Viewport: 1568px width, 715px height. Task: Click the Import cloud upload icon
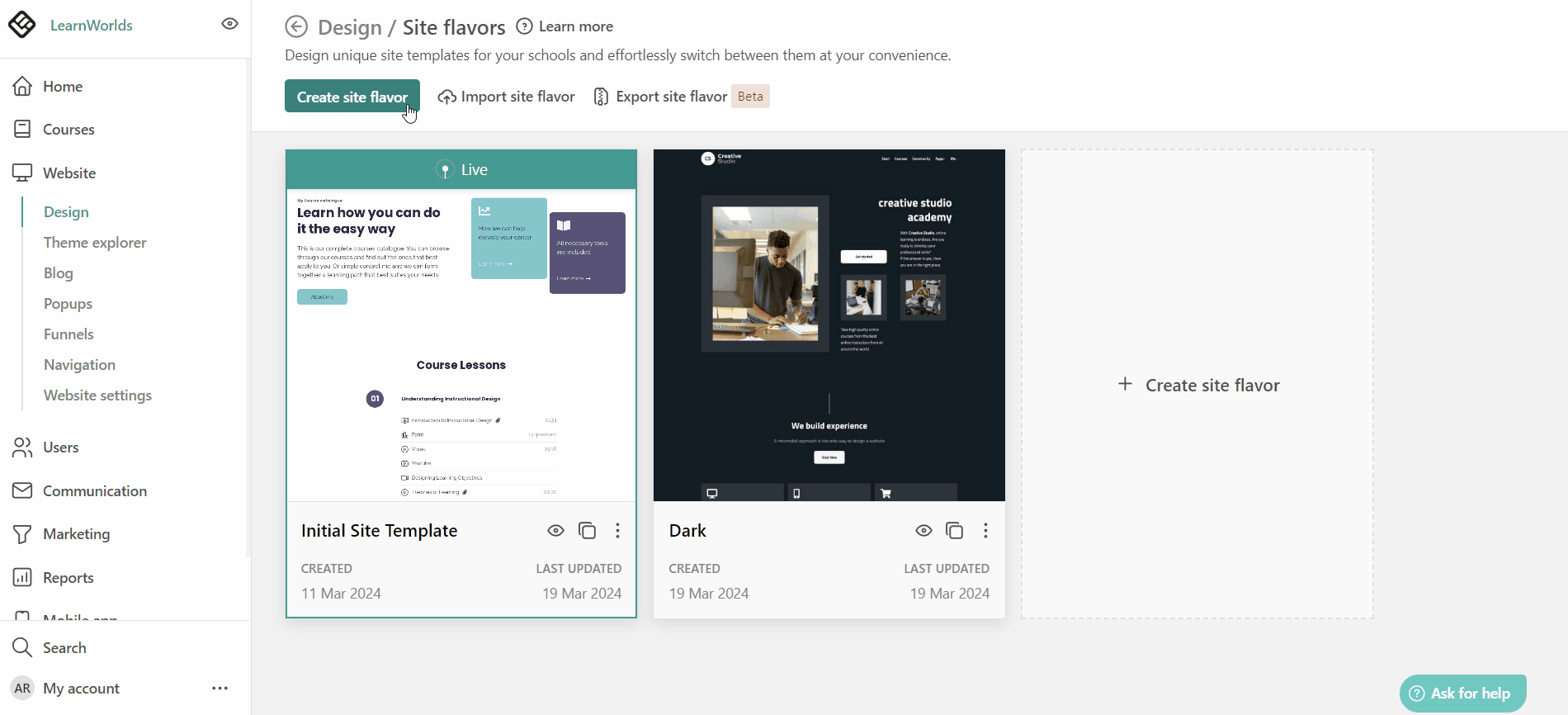coord(446,97)
